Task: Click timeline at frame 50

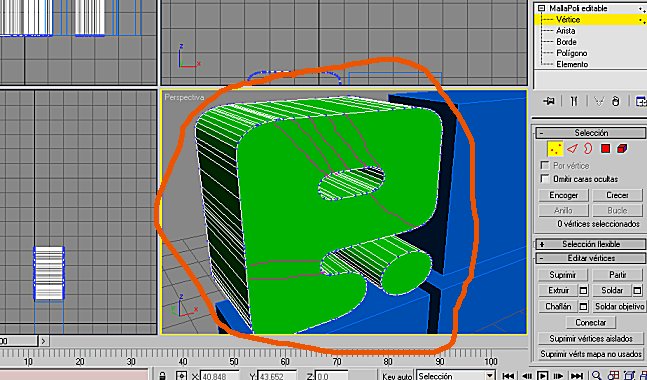Action: [x=234, y=362]
